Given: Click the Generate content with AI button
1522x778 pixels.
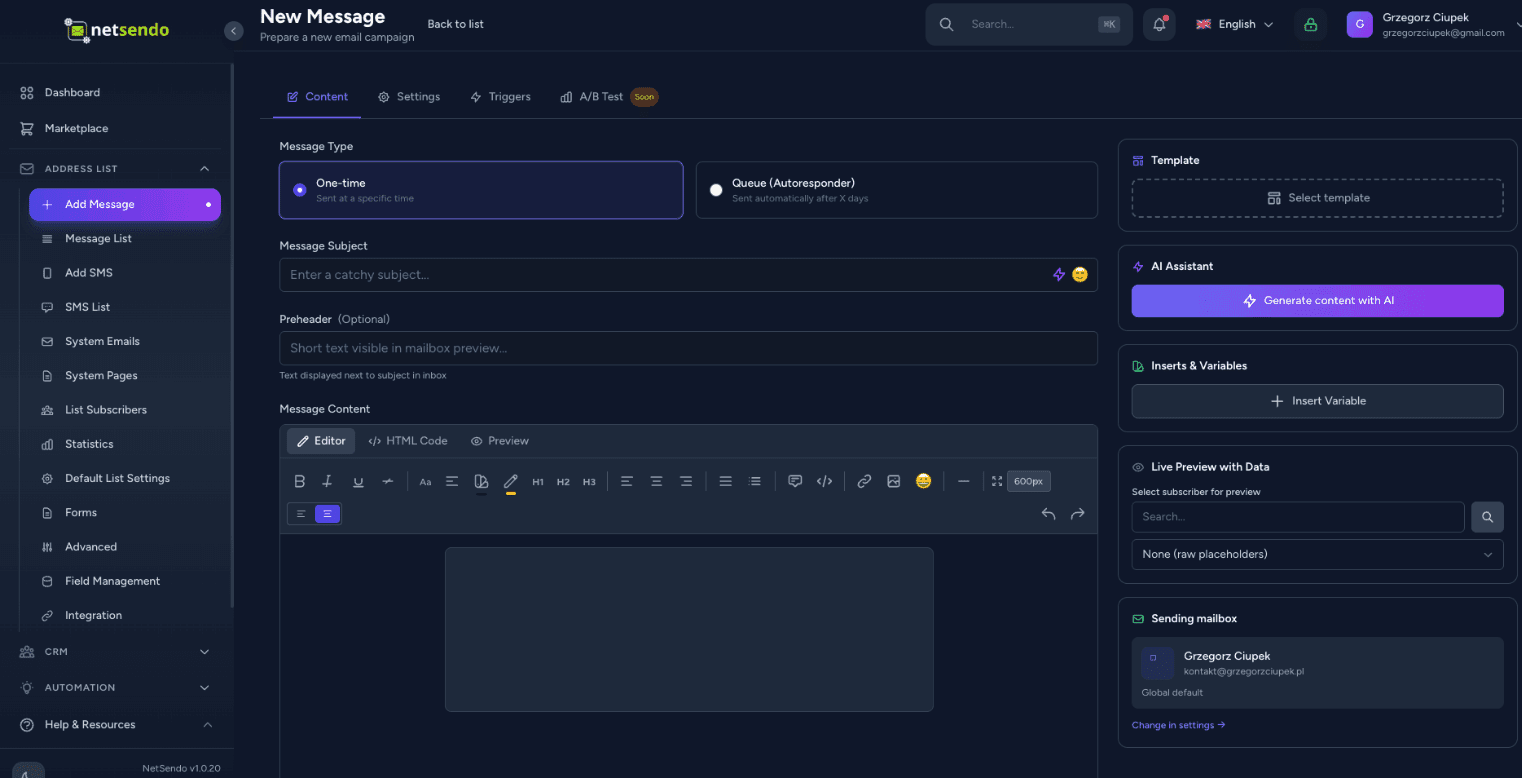Looking at the screenshot, I should (x=1317, y=300).
